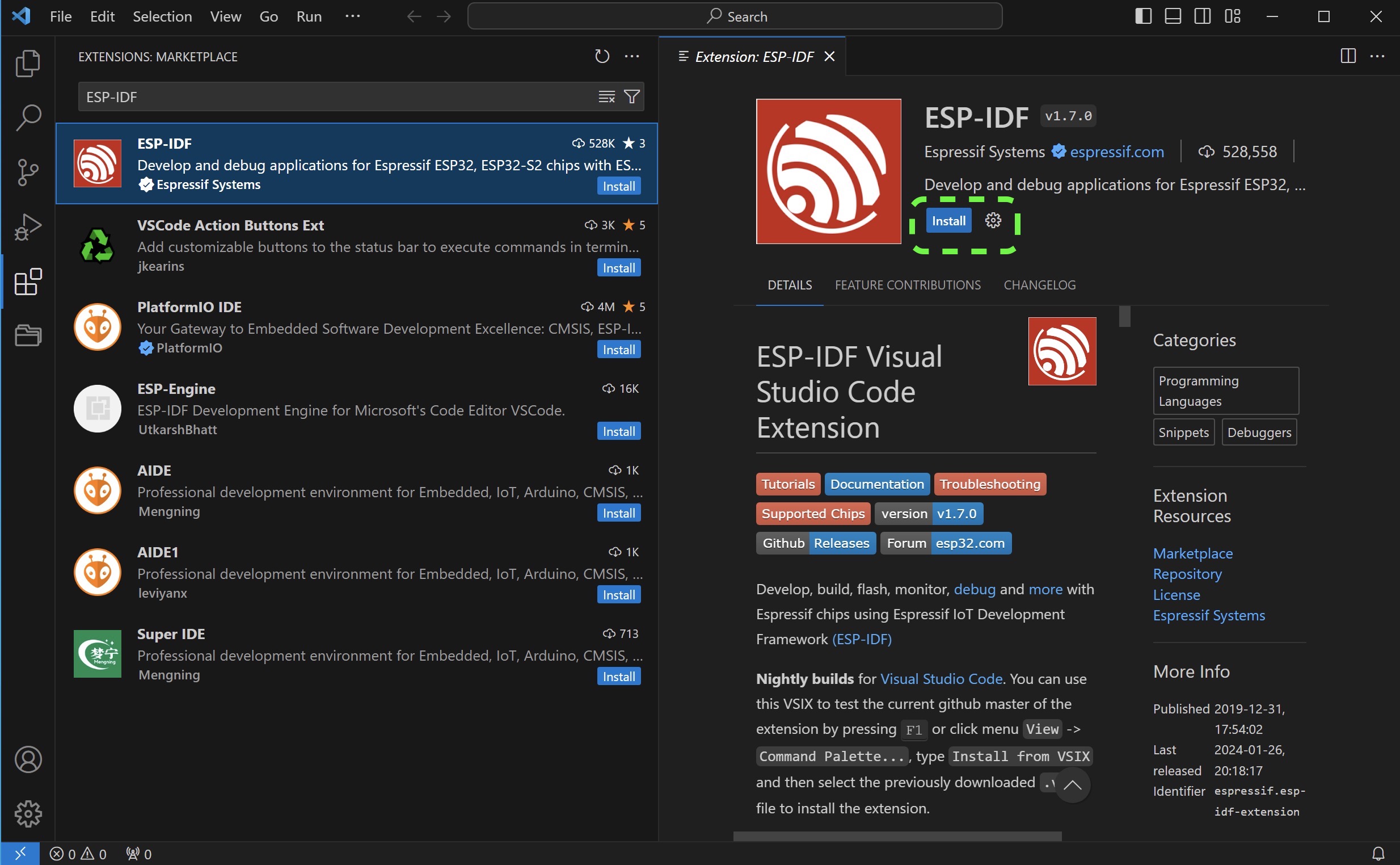Install AIDE1 by leviyanx
Viewport: 1400px width, 865px height.
click(x=618, y=594)
